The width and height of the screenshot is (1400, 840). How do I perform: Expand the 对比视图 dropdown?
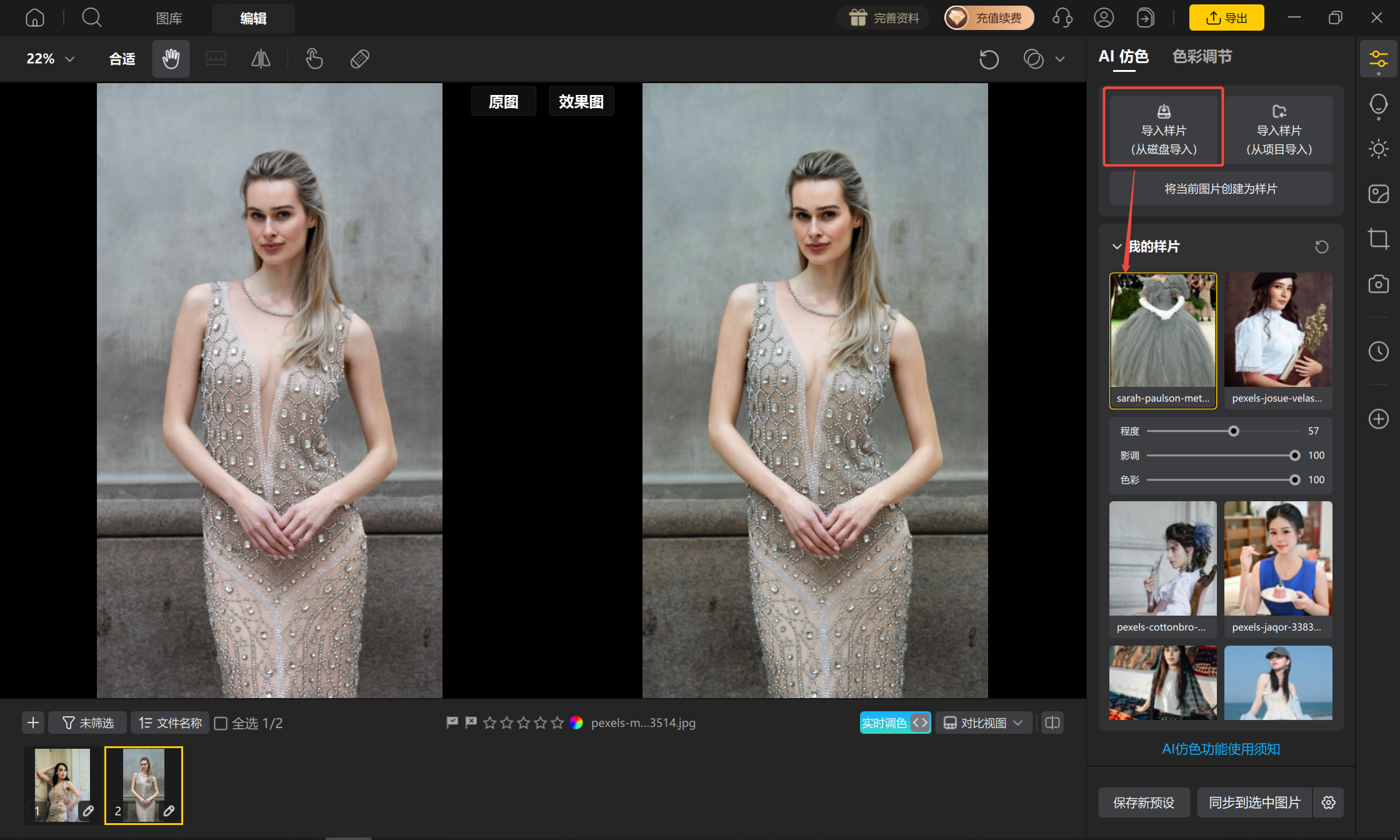[983, 723]
